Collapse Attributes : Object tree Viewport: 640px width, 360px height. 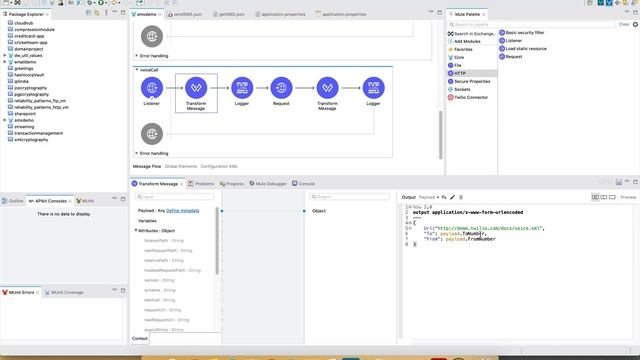pos(136,231)
